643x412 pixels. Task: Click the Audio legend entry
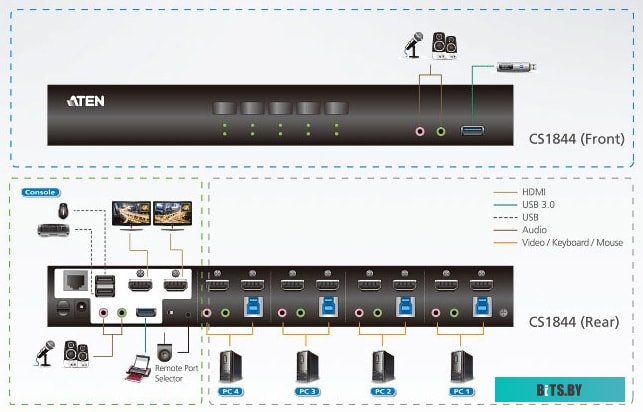coord(520,230)
